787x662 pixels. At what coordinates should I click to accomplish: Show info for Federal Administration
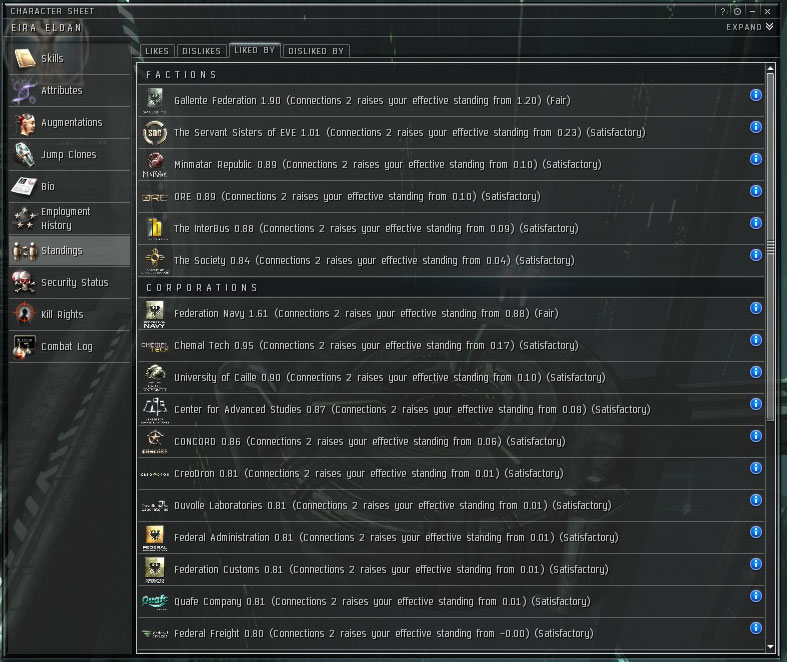[x=756, y=532]
